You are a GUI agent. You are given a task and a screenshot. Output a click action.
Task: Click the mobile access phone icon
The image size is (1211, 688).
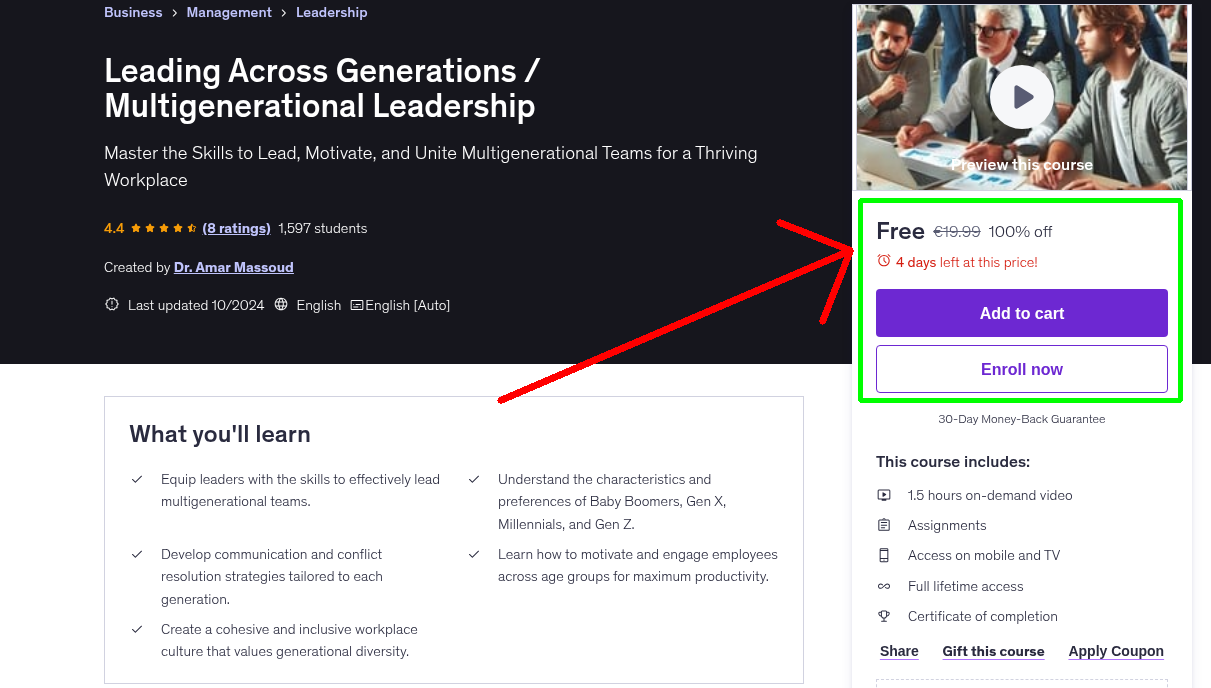pos(884,555)
